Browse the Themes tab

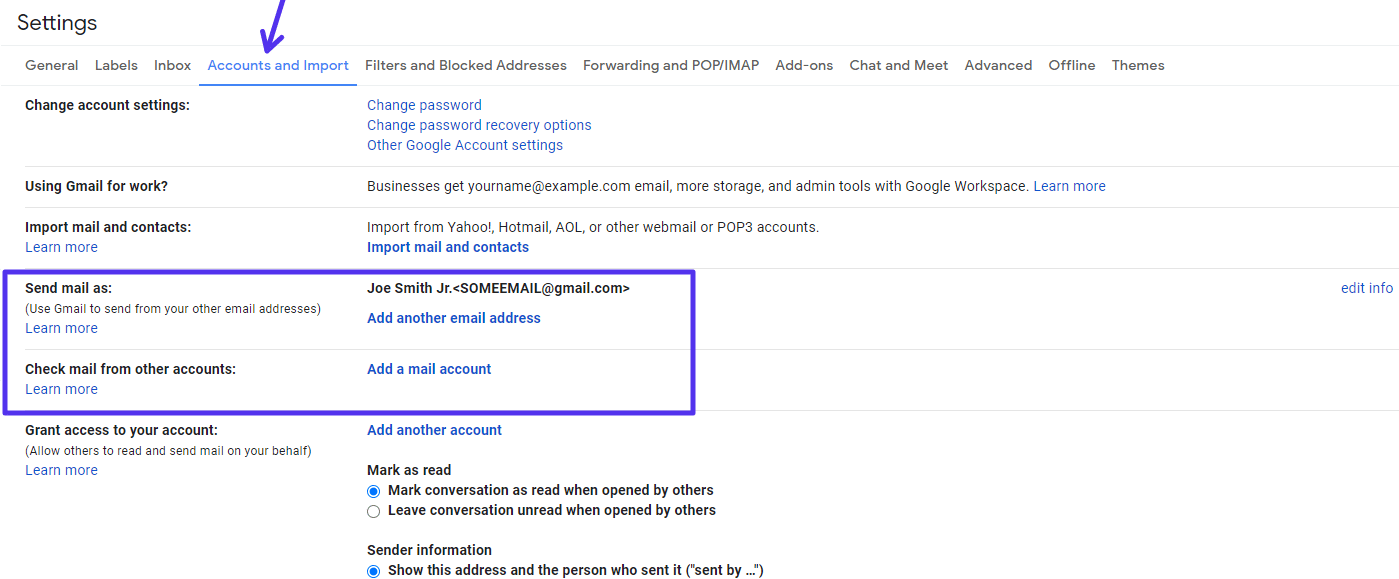tap(1137, 65)
